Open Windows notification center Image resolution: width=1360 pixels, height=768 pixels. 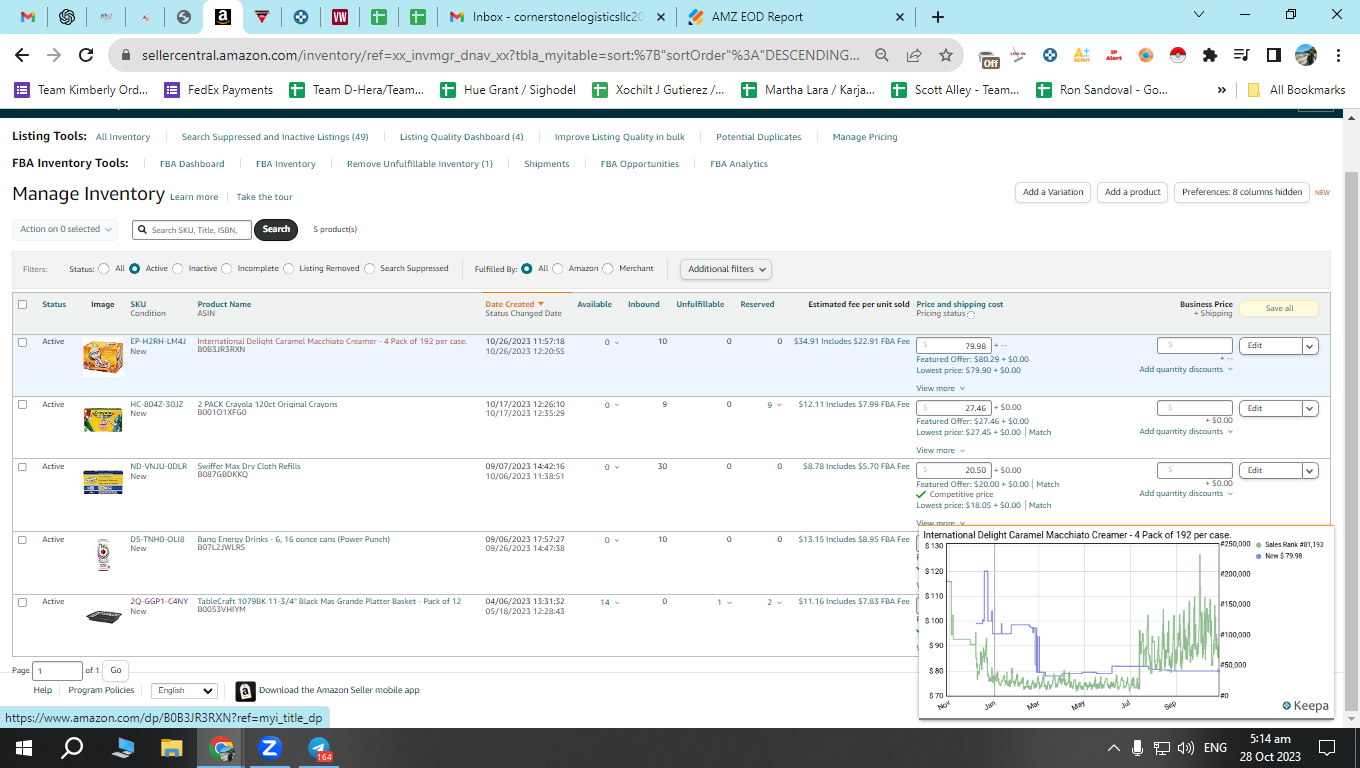(1327, 747)
